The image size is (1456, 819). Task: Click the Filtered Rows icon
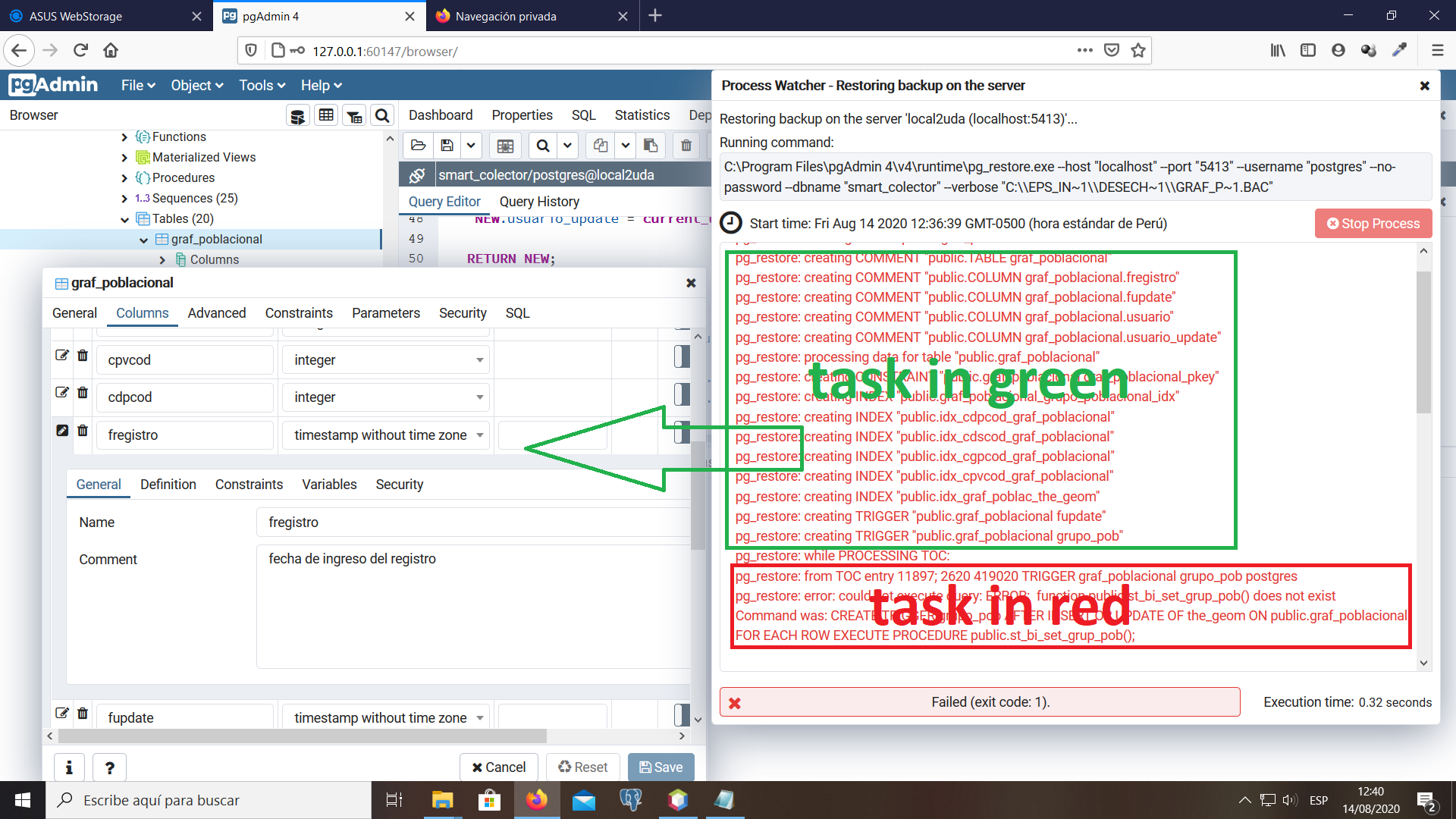[354, 116]
